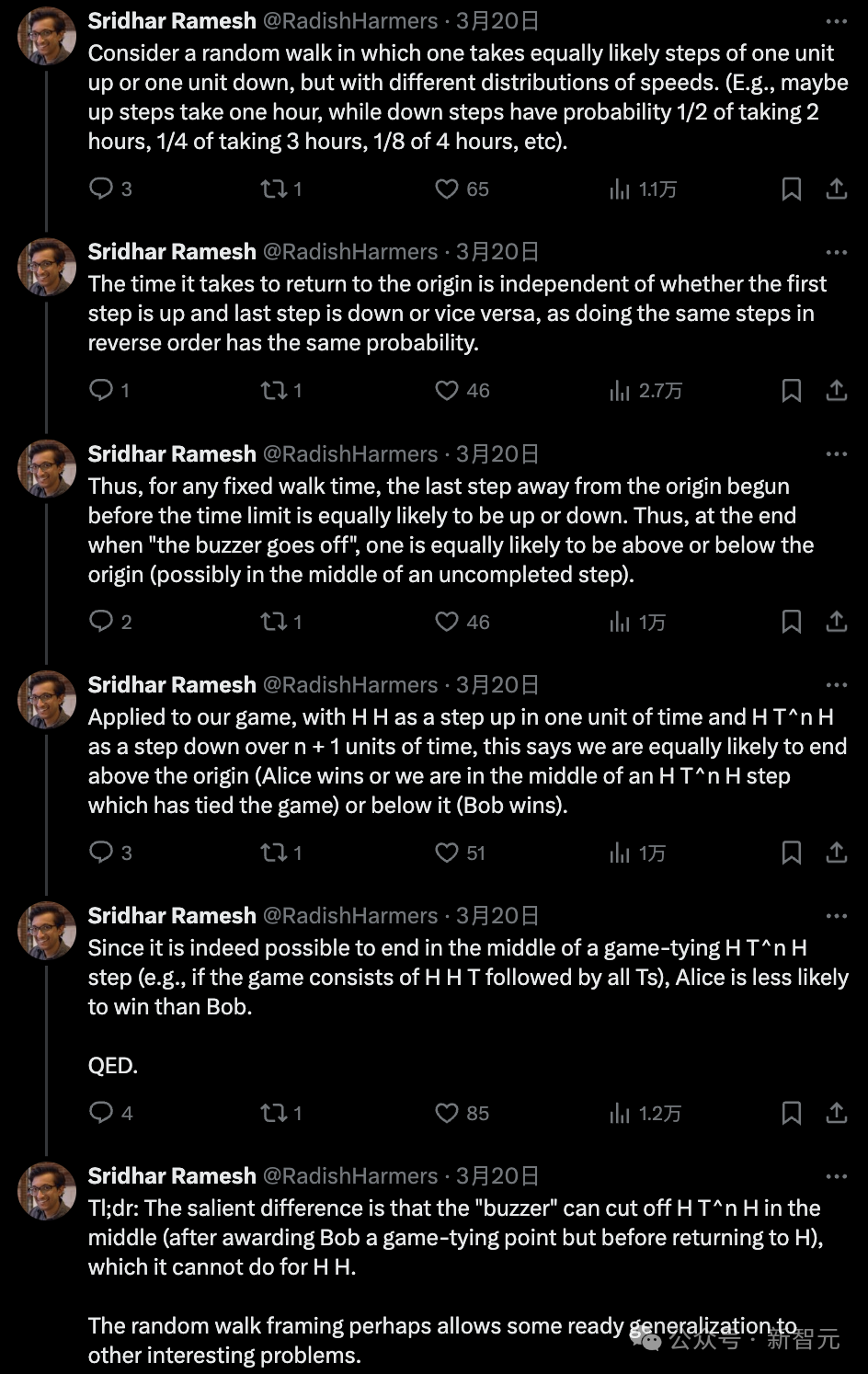
Task: Open the ellipsis menu on the second tweet
Action: coord(836,252)
